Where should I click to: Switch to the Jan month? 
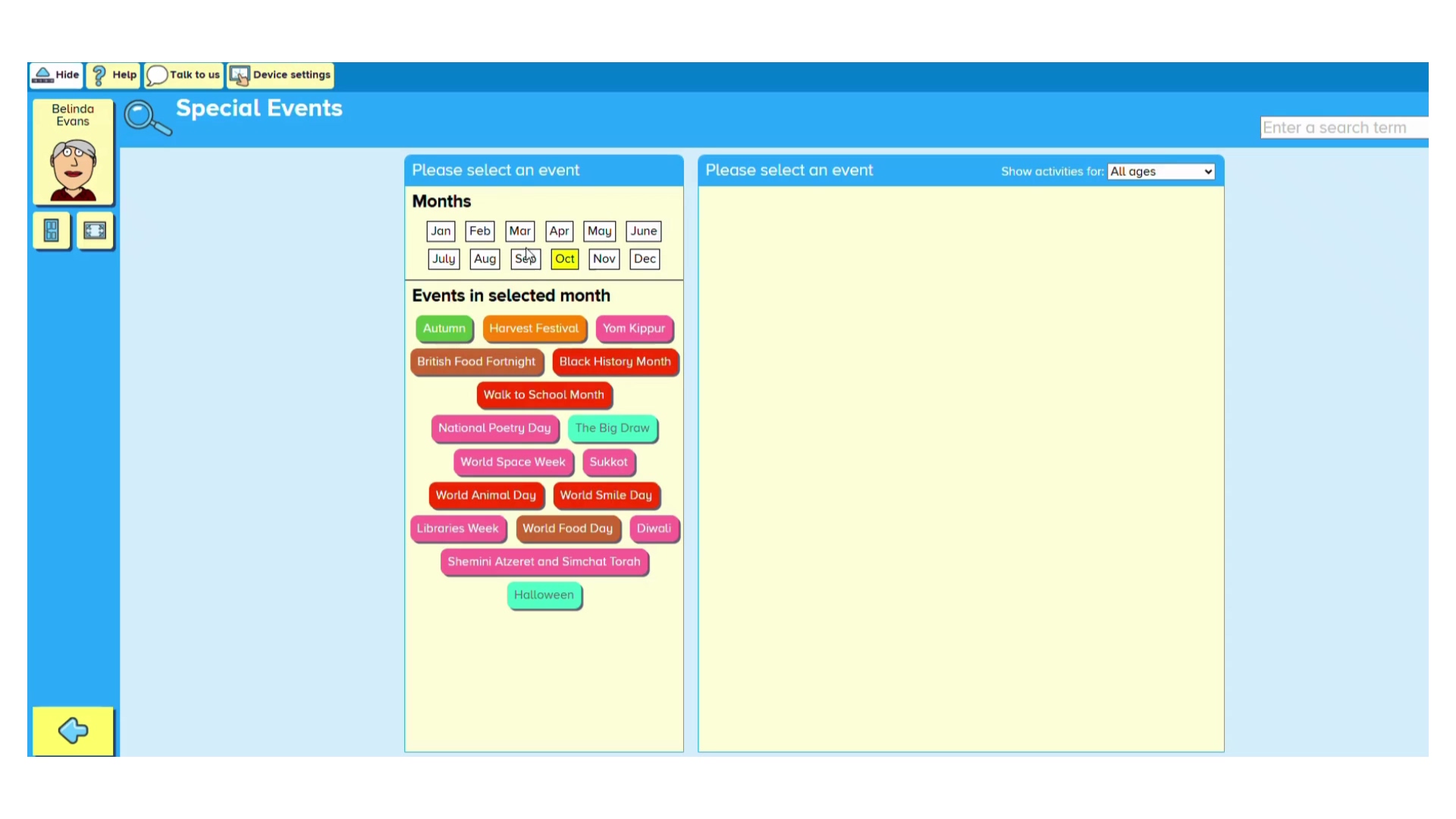click(x=441, y=231)
